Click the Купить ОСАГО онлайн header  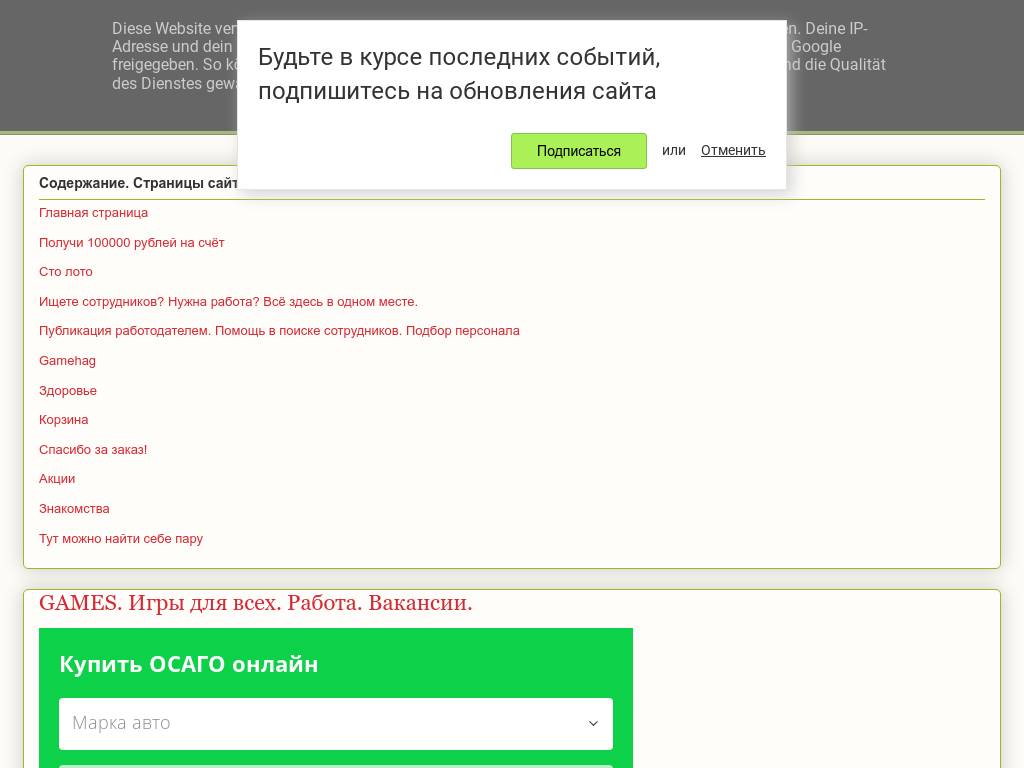click(189, 664)
